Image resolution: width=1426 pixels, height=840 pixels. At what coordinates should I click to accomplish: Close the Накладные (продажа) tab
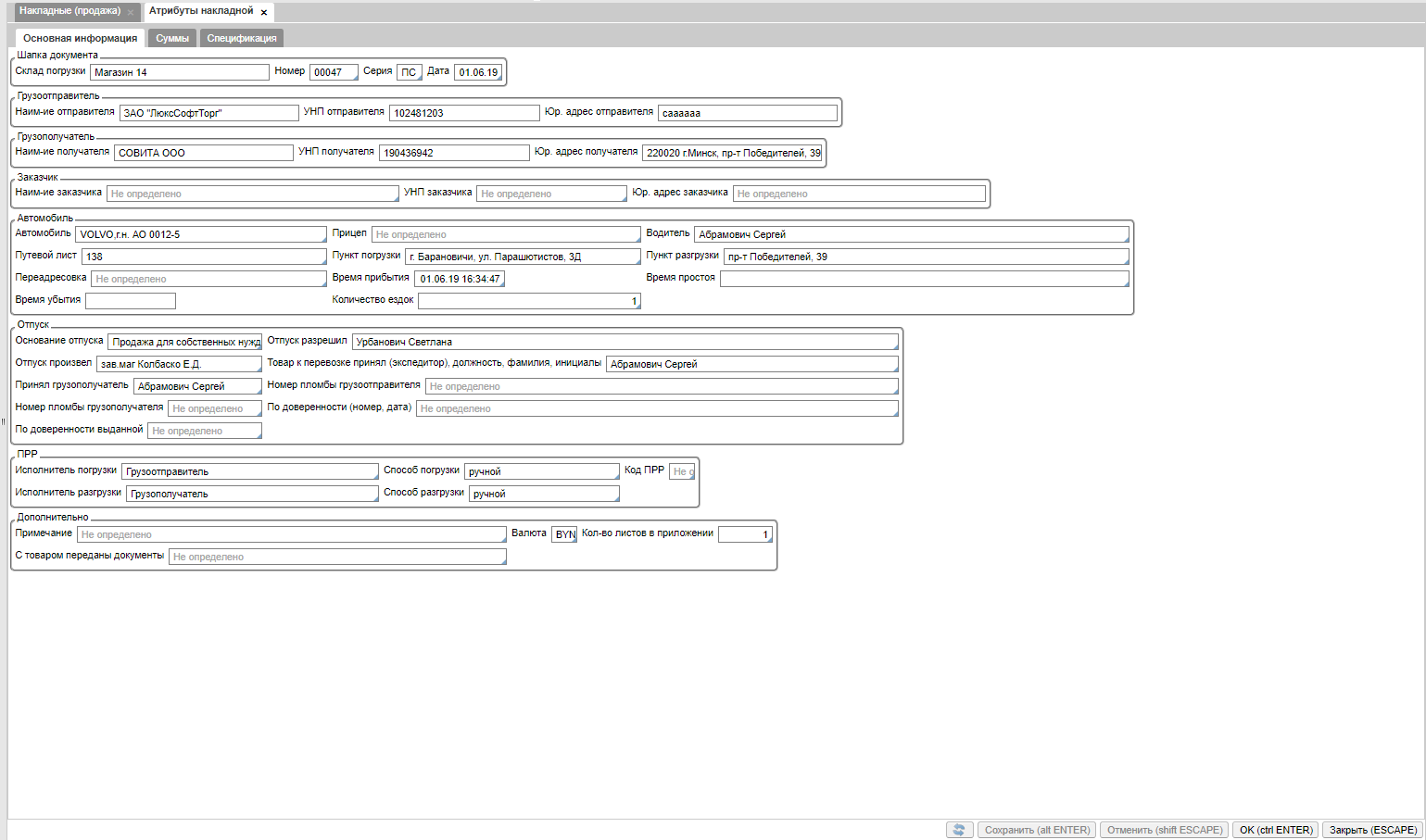click(x=131, y=12)
